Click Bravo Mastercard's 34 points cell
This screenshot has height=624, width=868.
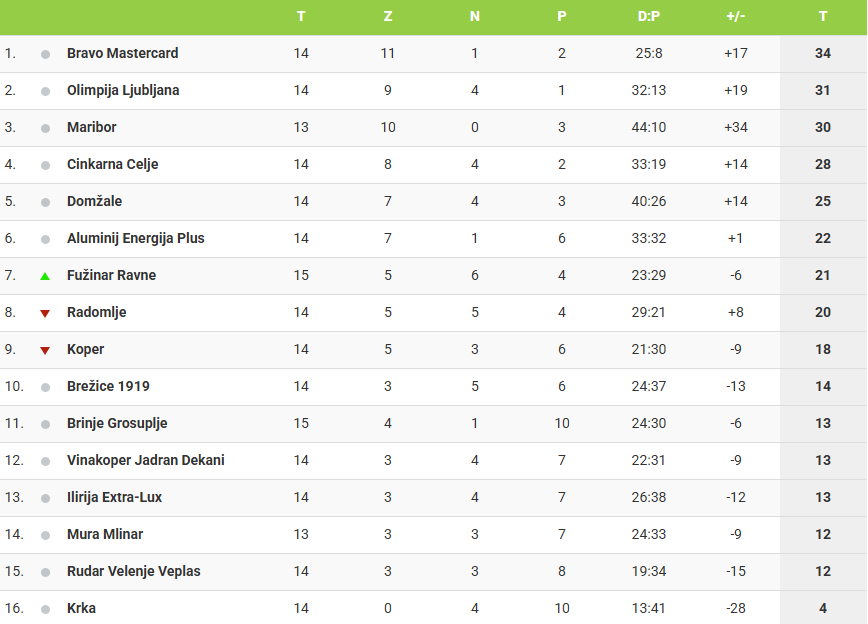click(x=823, y=53)
